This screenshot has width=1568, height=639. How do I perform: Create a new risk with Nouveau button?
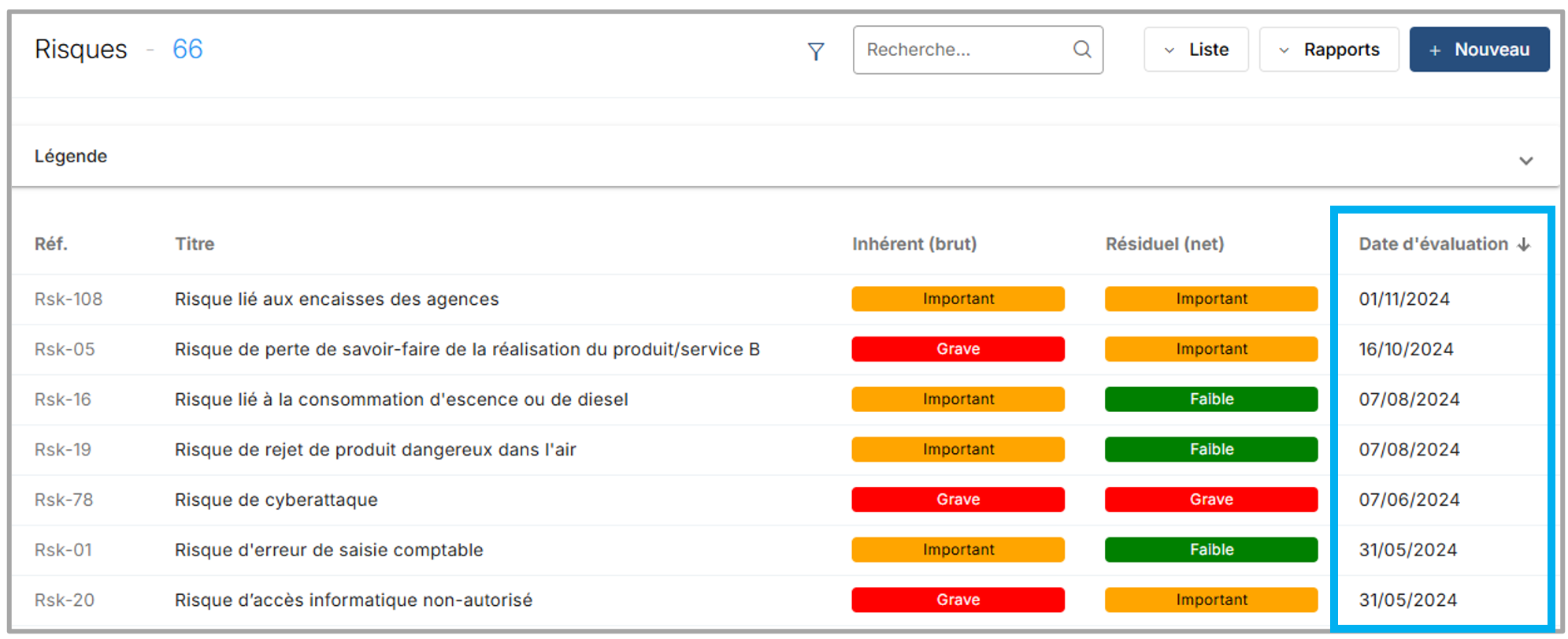pyautogui.click(x=1479, y=50)
